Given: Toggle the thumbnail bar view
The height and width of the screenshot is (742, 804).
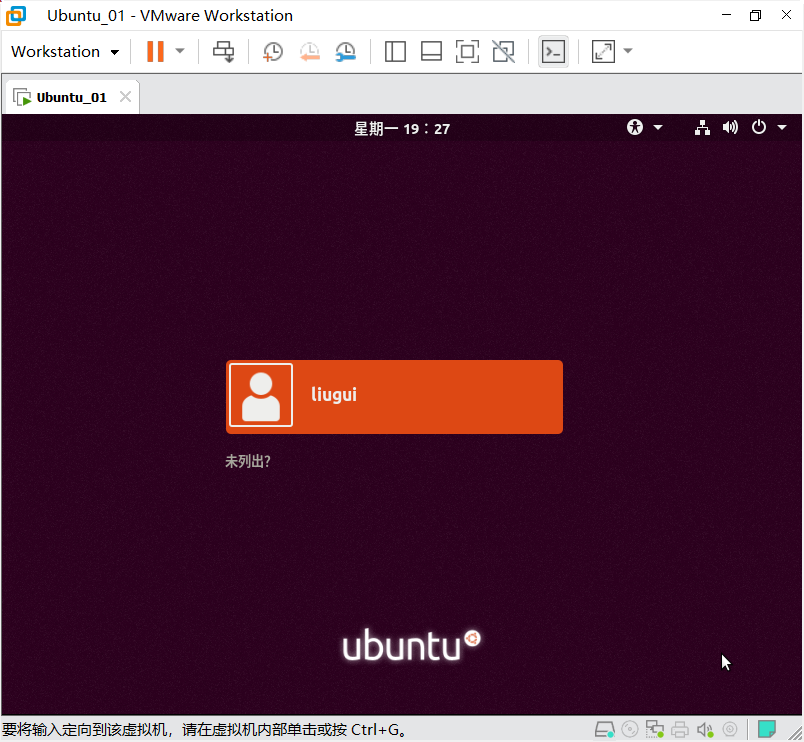Looking at the screenshot, I should click(x=431, y=52).
